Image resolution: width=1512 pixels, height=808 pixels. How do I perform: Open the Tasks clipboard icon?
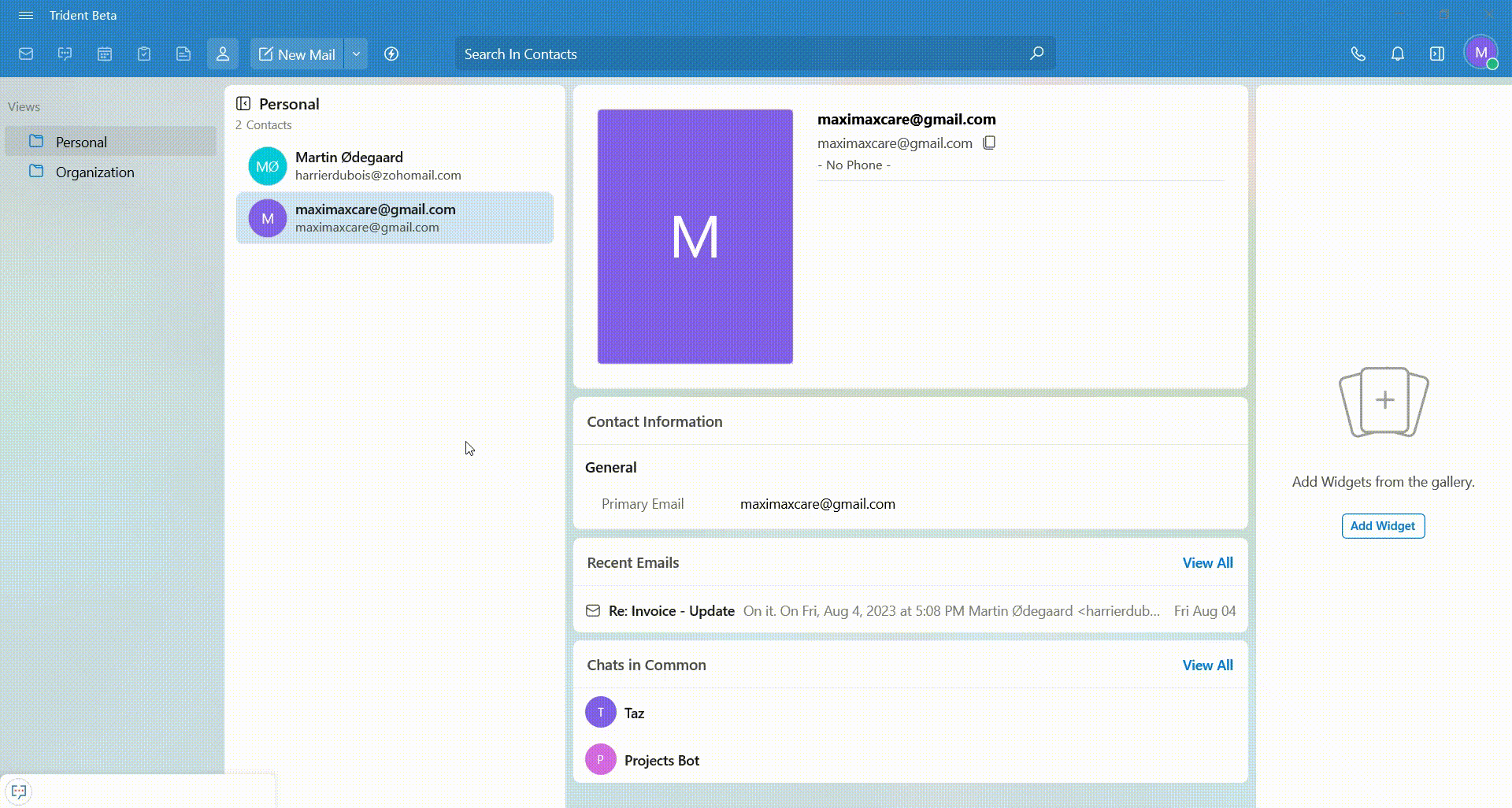tap(144, 54)
